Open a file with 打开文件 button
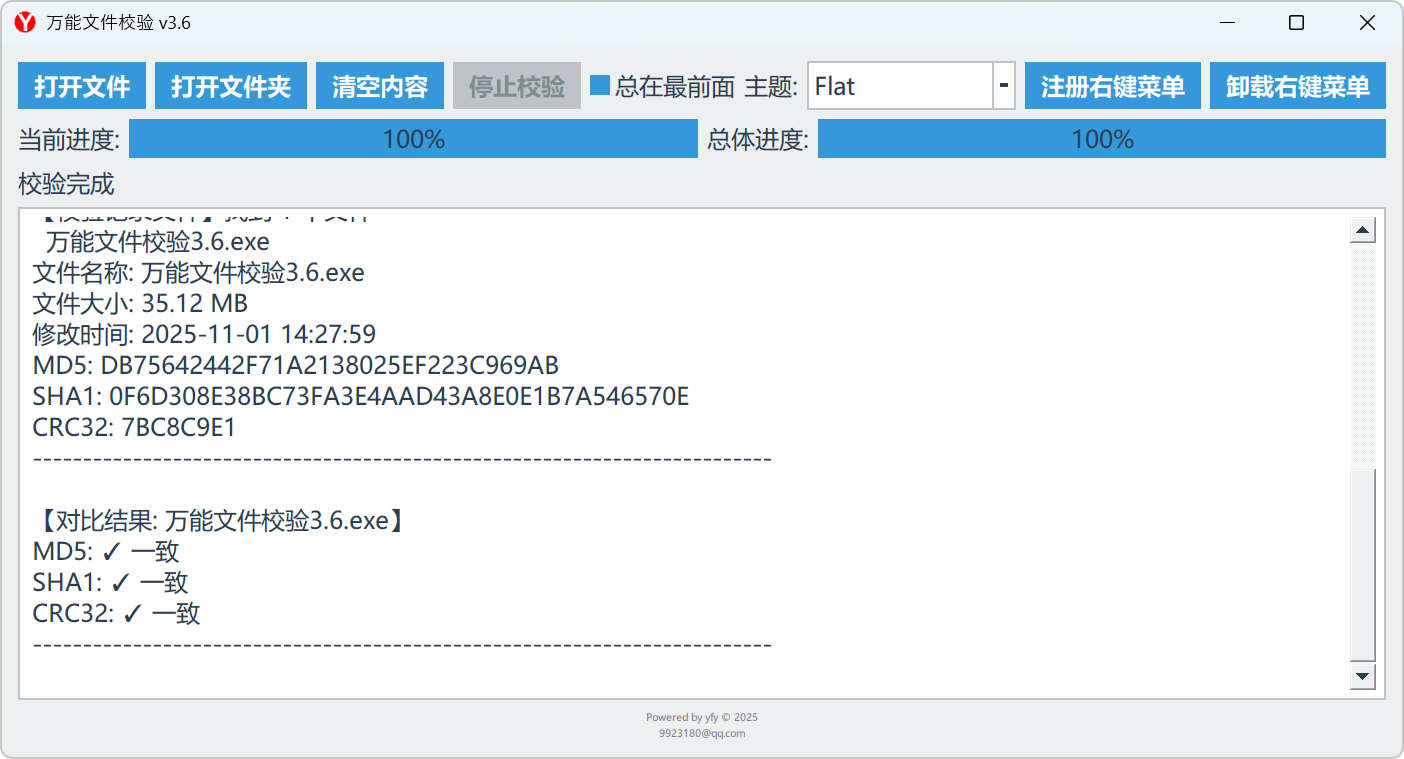This screenshot has height=759, width=1404. 81,85
